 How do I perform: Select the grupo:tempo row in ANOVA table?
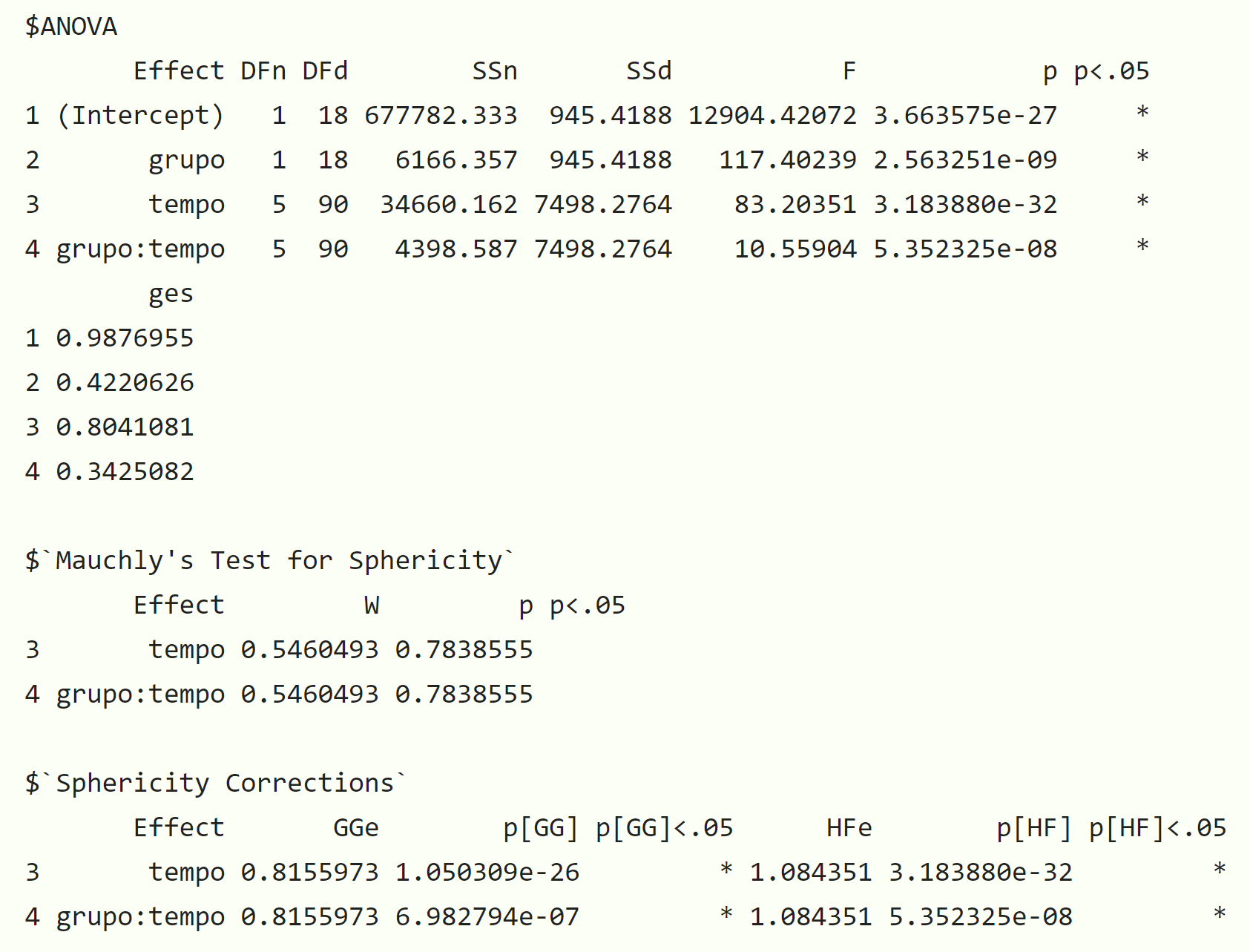tap(586, 249)
